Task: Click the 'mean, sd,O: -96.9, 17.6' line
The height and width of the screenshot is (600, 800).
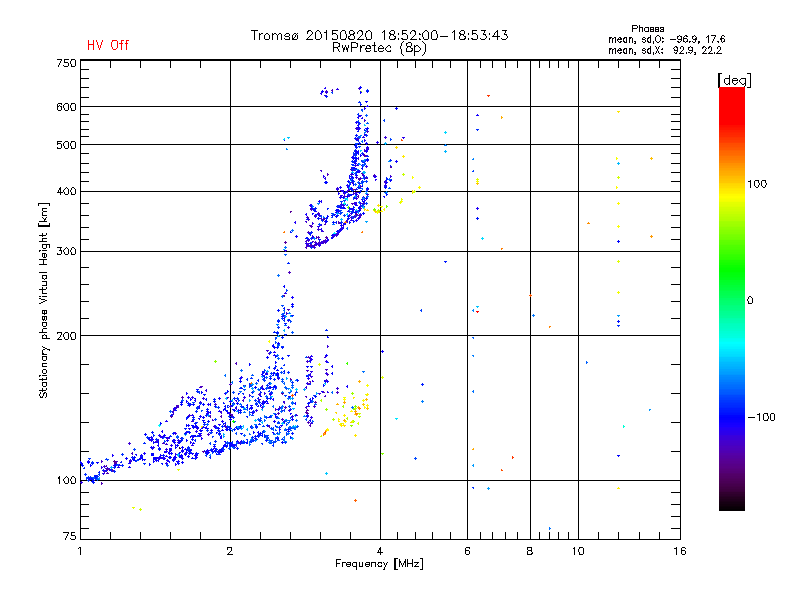Action: point(666,39)
